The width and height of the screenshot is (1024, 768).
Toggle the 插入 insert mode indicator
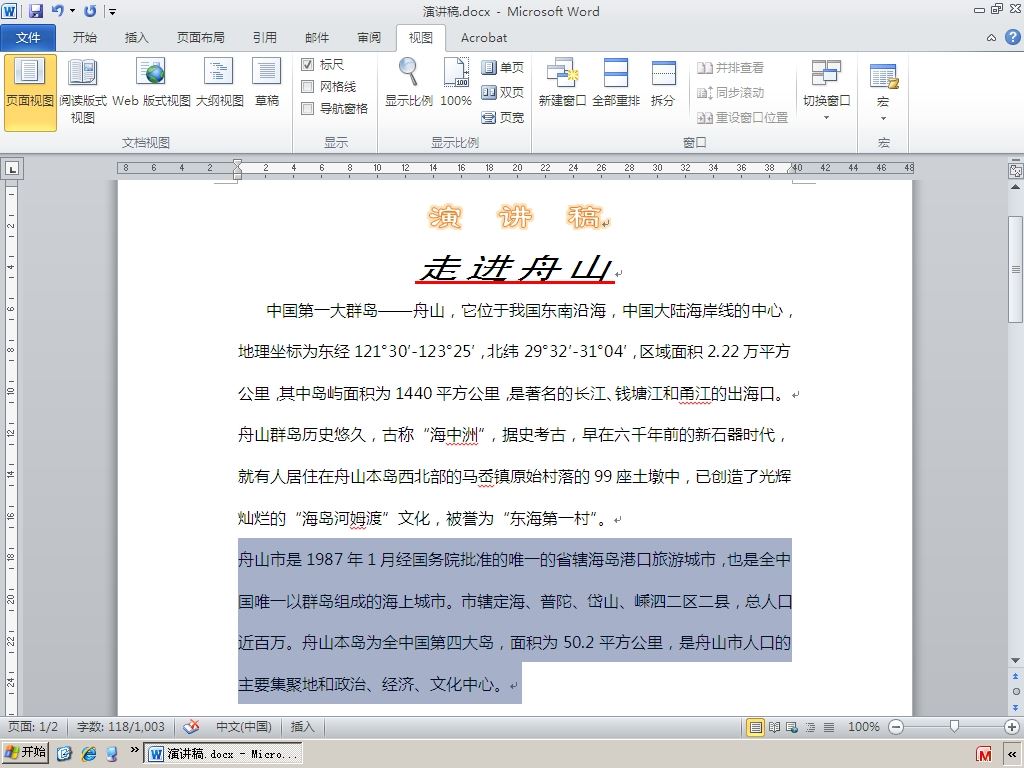(x=302, y=727)
